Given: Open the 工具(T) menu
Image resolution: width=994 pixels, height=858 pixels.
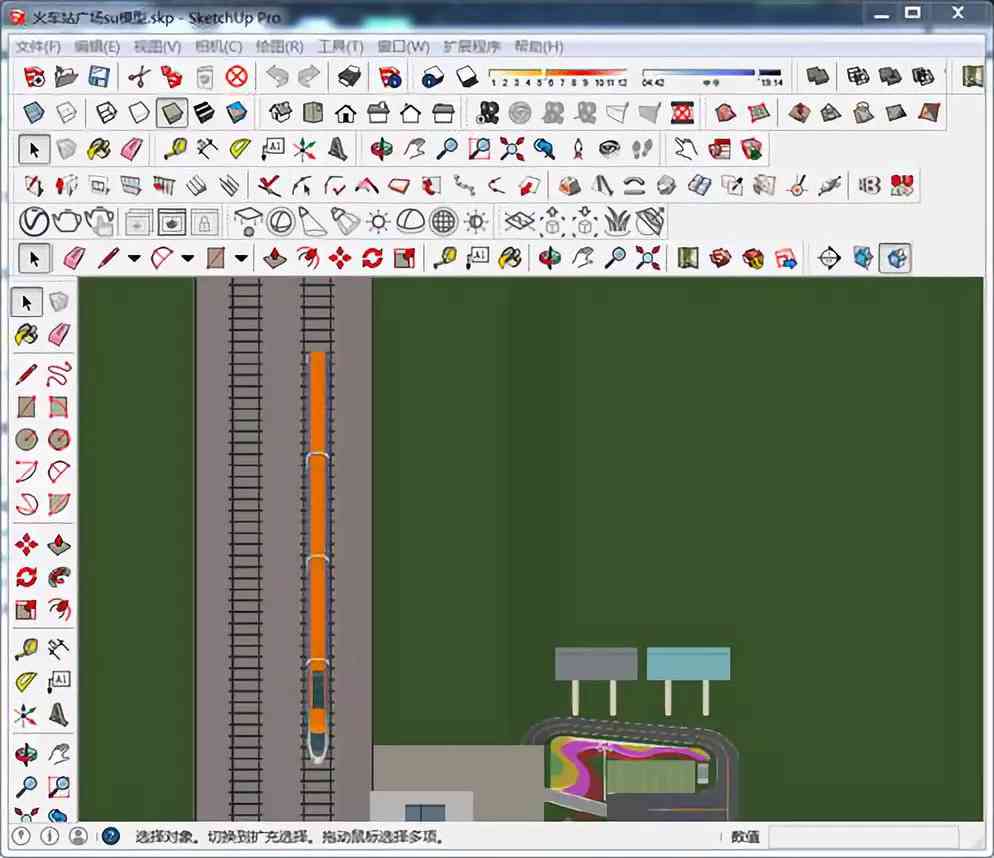Looking at the screenshot, I should (x=340, y=47).
